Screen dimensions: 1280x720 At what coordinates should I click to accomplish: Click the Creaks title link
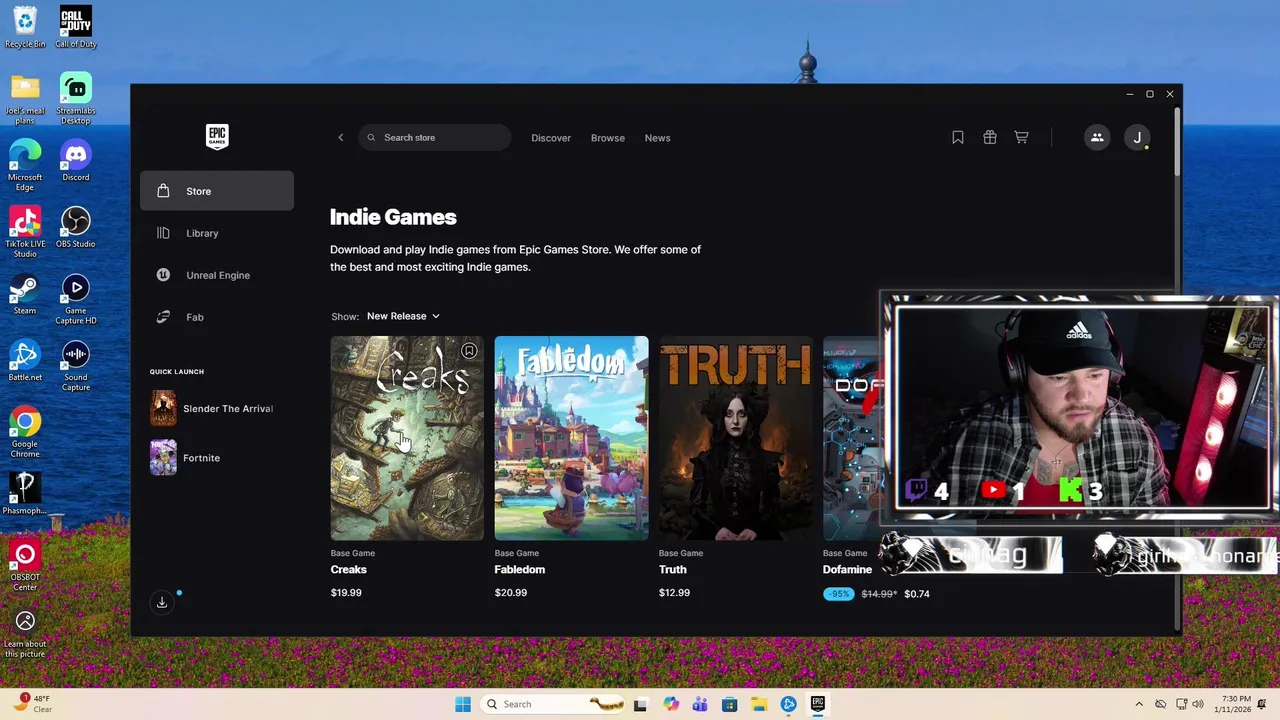tap(349, 570)
